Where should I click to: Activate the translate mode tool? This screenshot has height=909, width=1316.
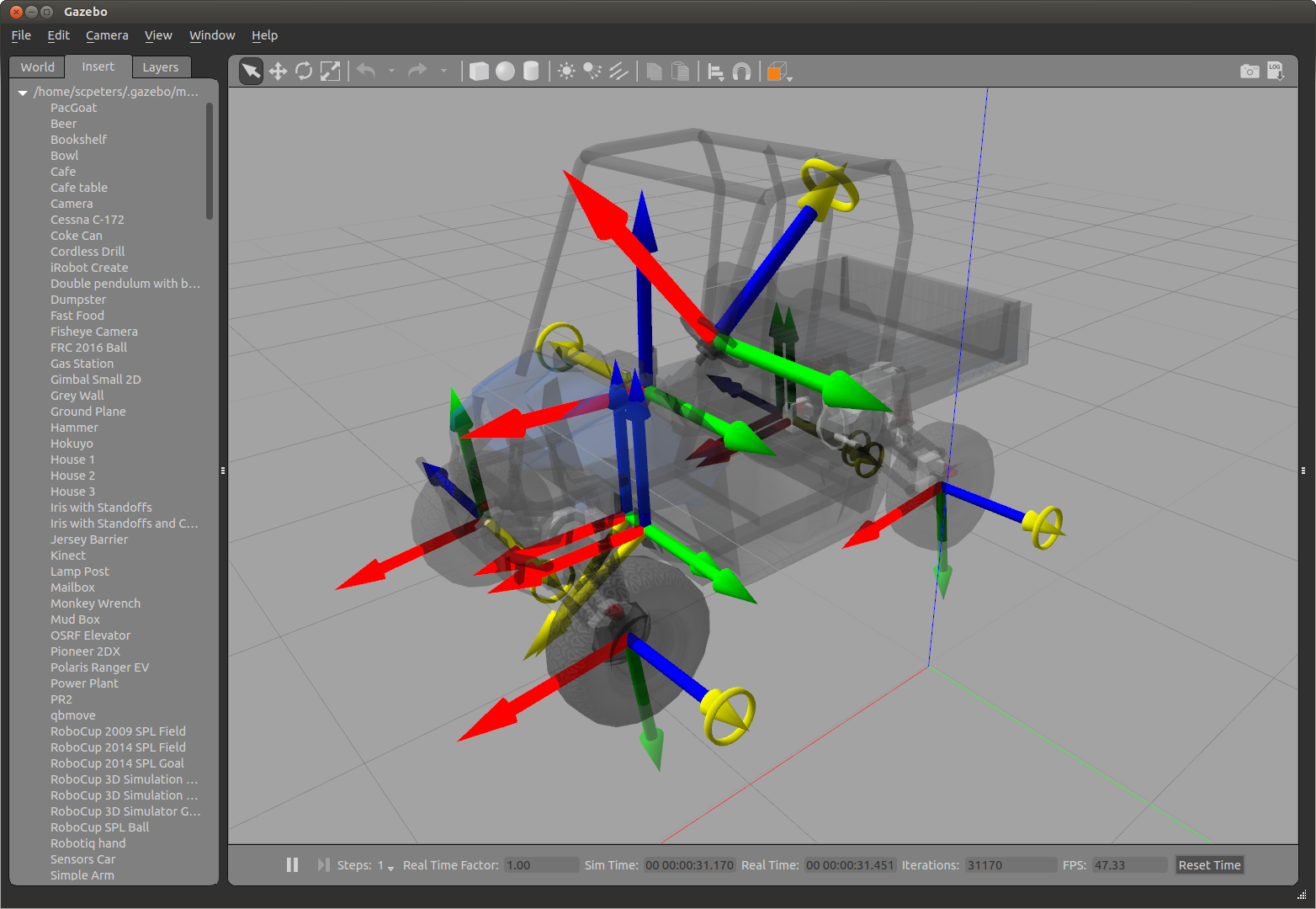coord(278,72)
